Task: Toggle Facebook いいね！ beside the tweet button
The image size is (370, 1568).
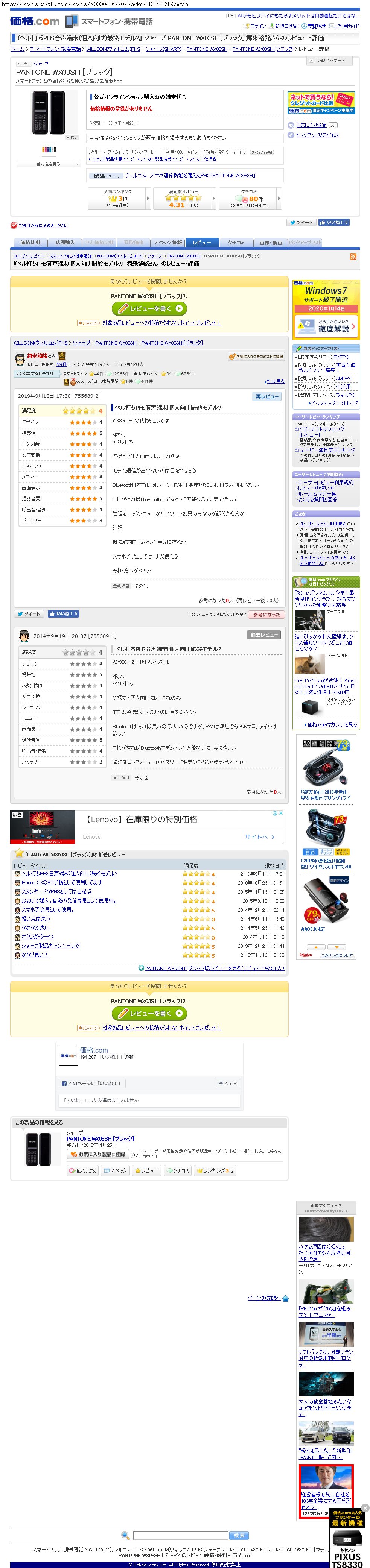Action: pyautogui.click(x=333, y=223)
